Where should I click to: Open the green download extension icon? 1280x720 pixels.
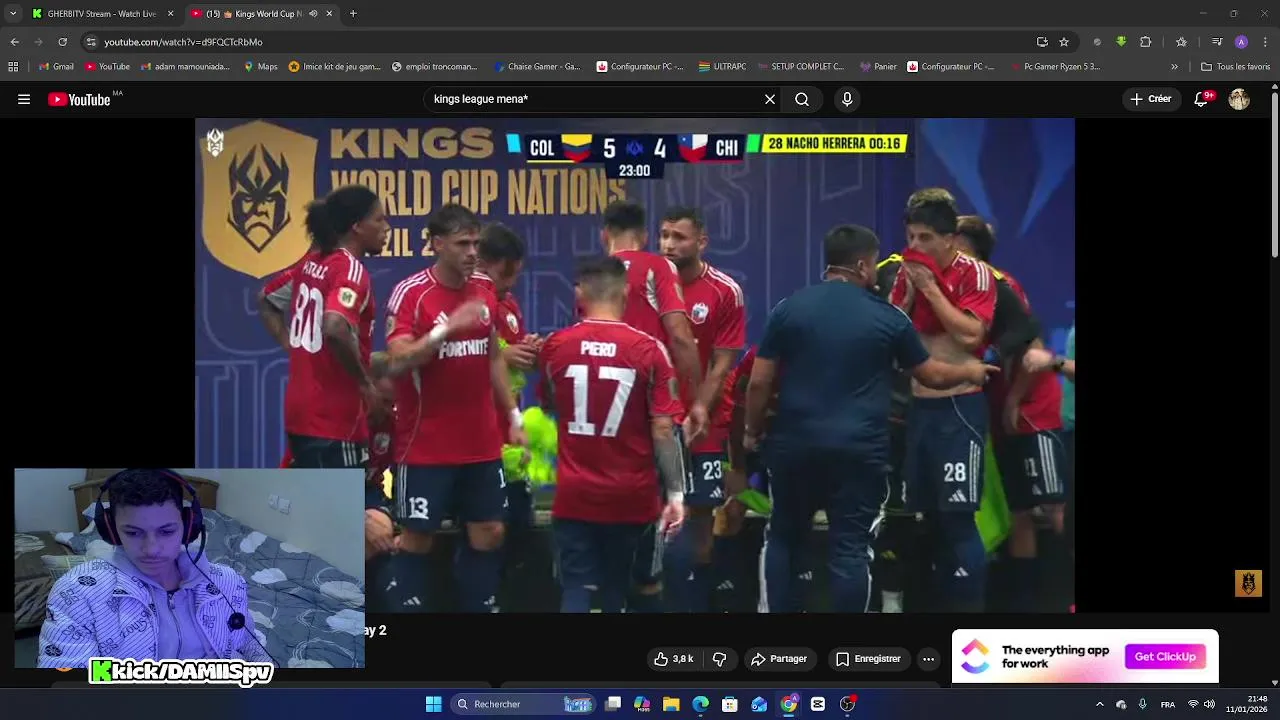(1121, 42)
